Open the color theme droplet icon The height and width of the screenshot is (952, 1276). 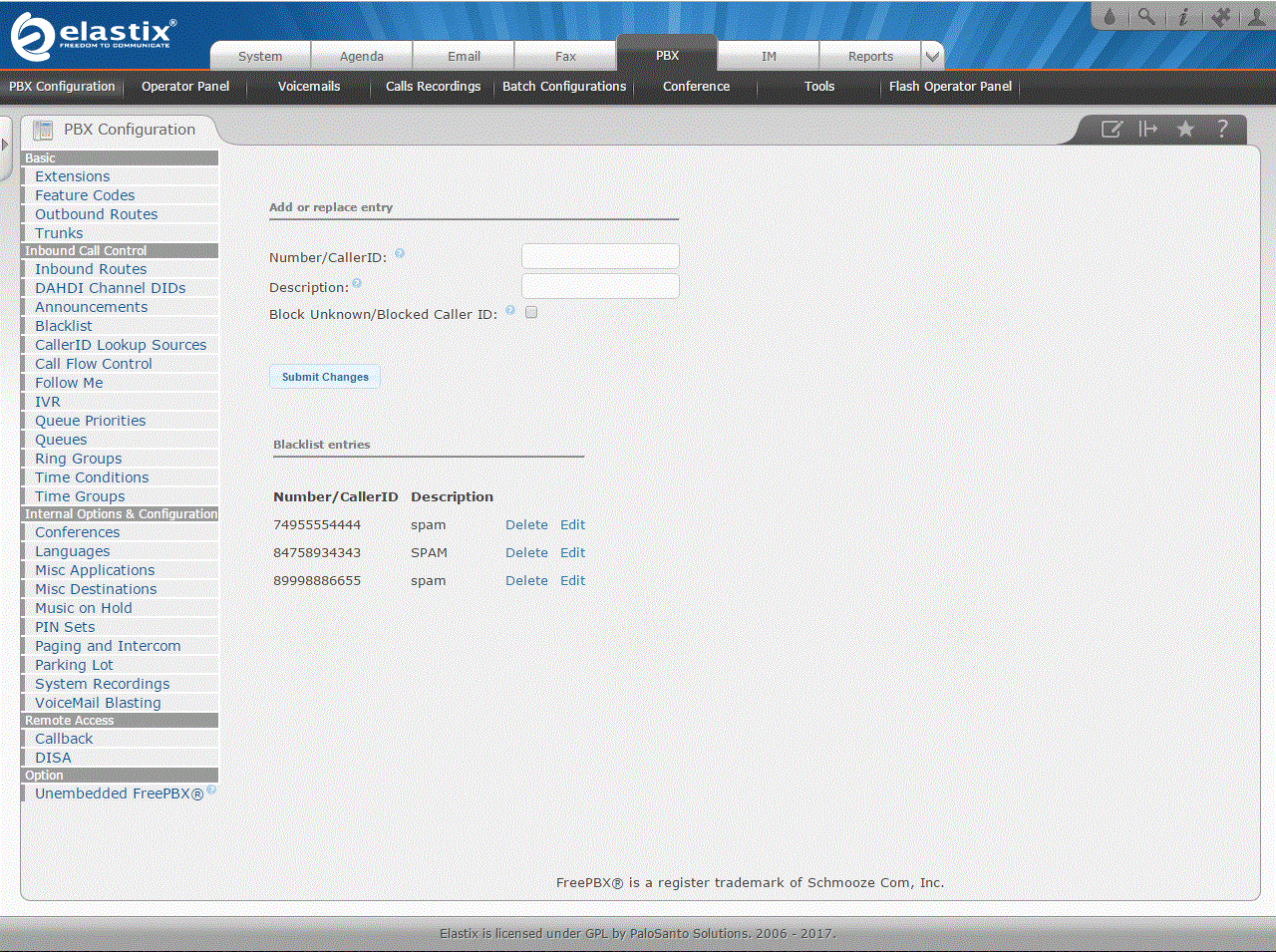[x=1110, y=16]
